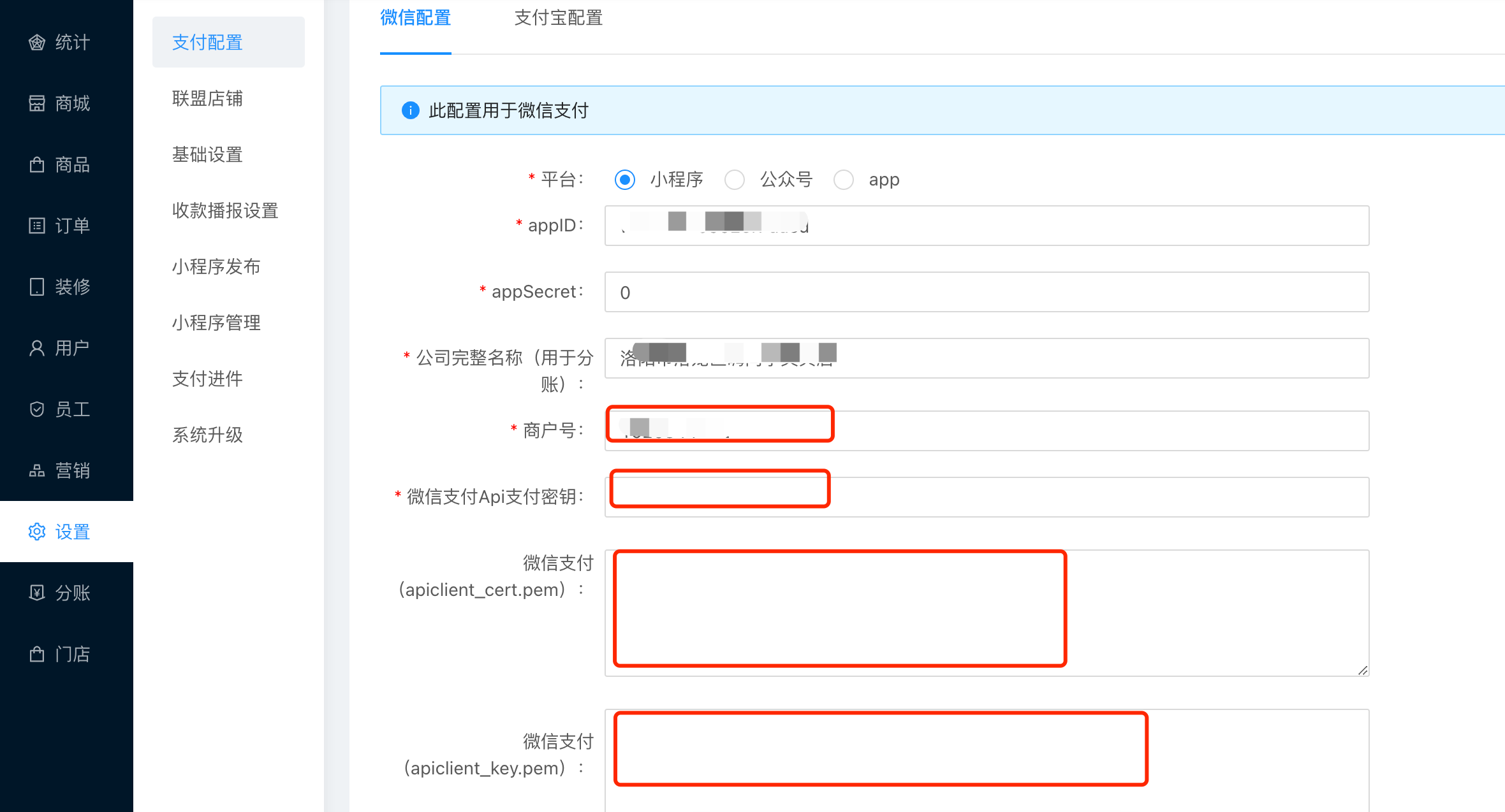
Task: Open 支付进件 submenu item
Action: pos(207,379)
